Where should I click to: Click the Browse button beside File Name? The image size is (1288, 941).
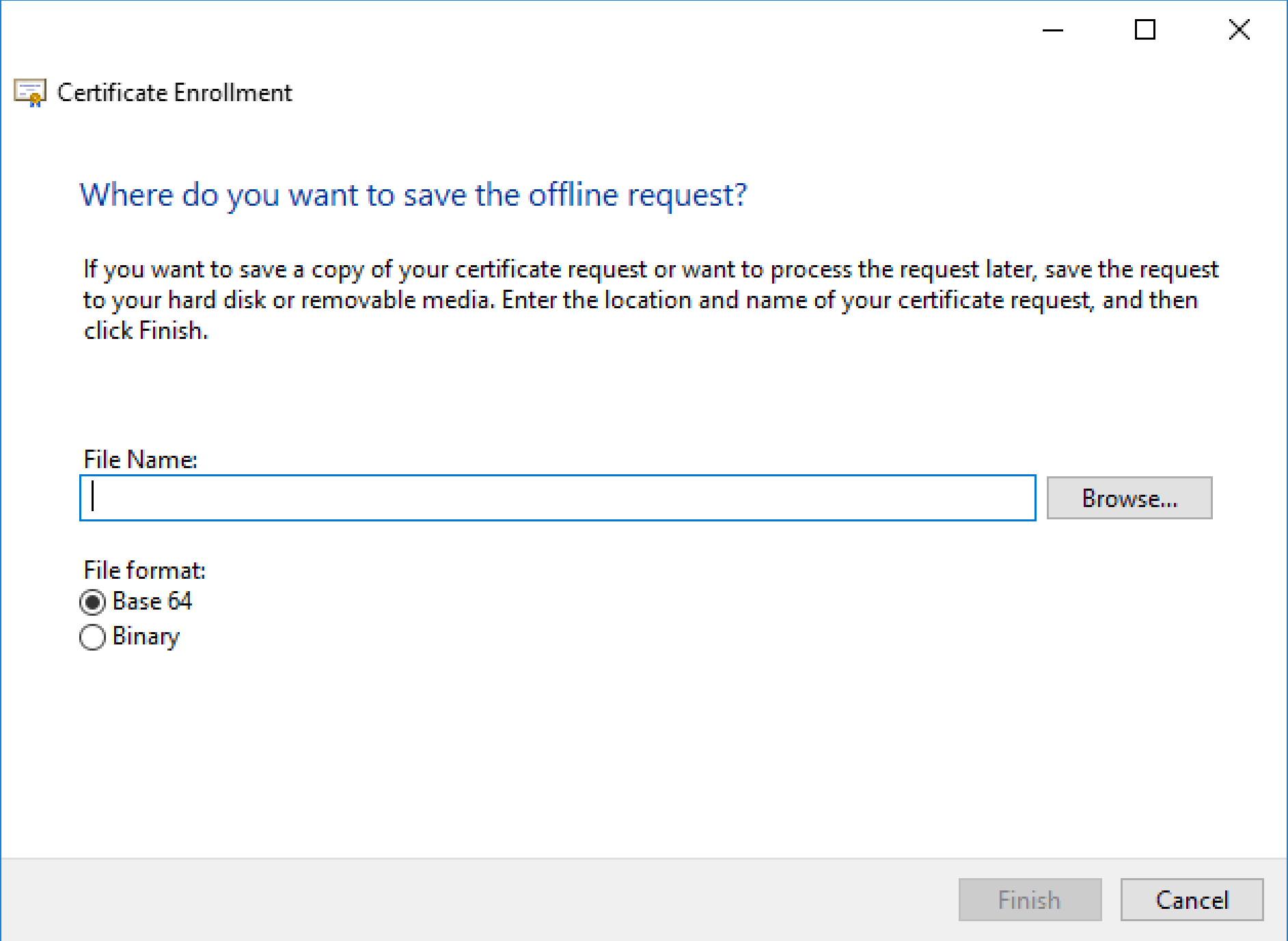click(x=1129, y=497)
